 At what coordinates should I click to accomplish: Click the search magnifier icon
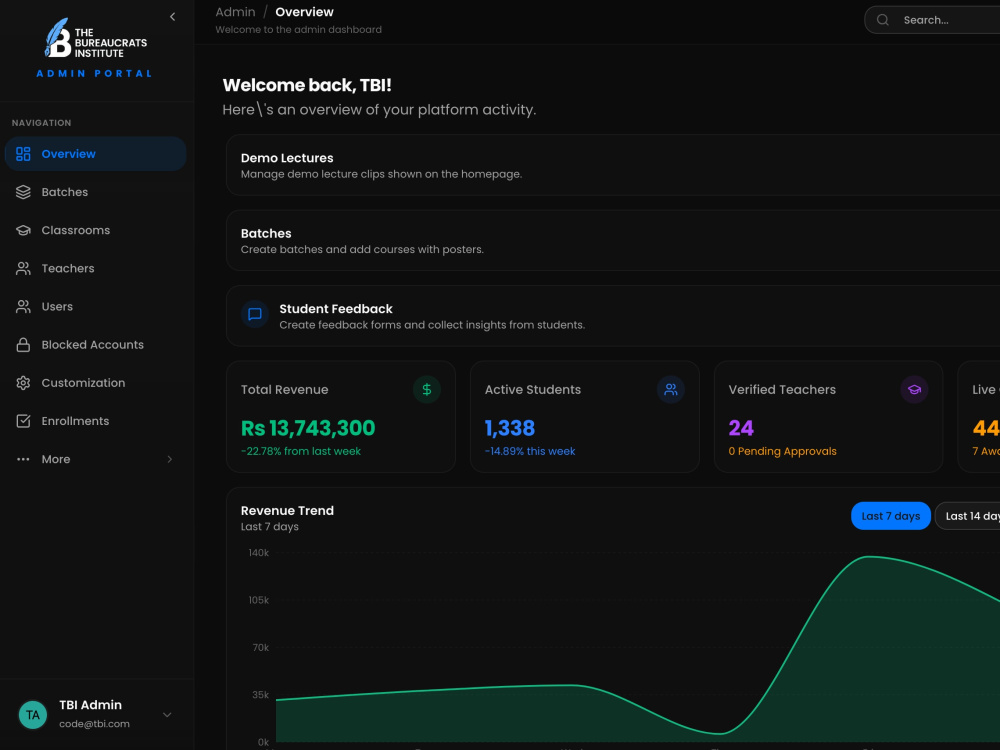coord(883,20)
